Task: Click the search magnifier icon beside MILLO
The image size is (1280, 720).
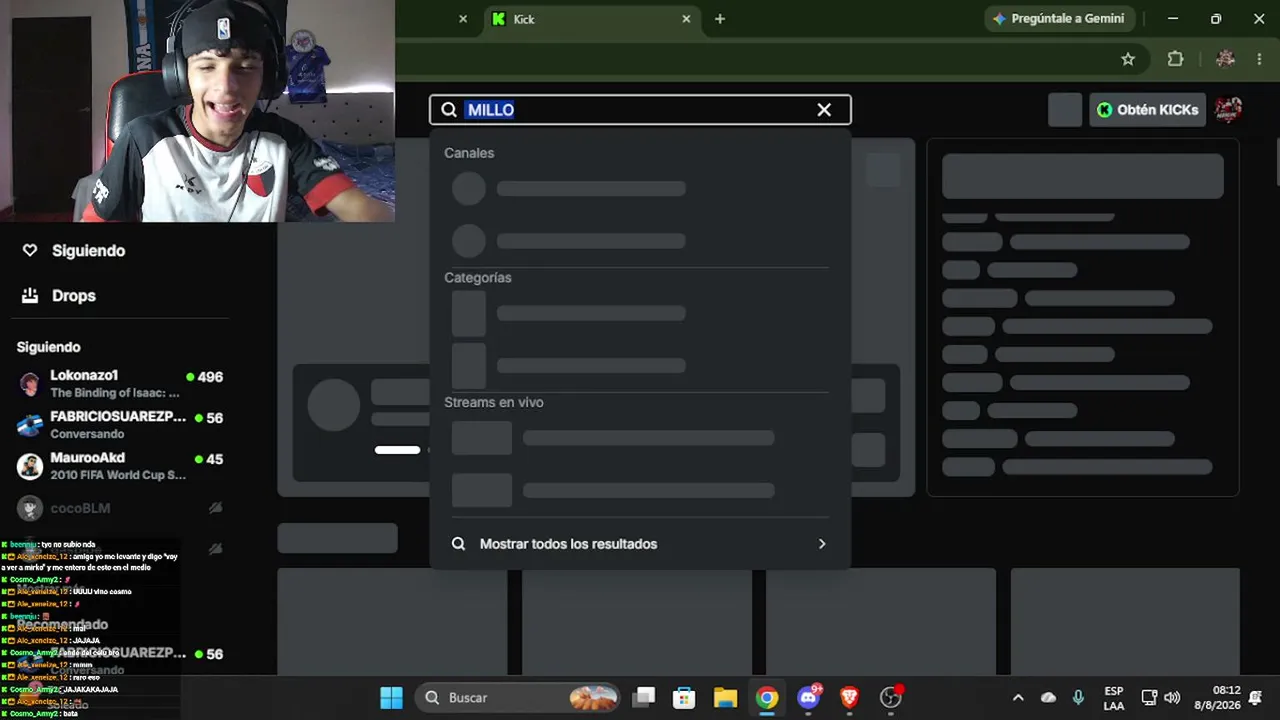Action: 449,110
